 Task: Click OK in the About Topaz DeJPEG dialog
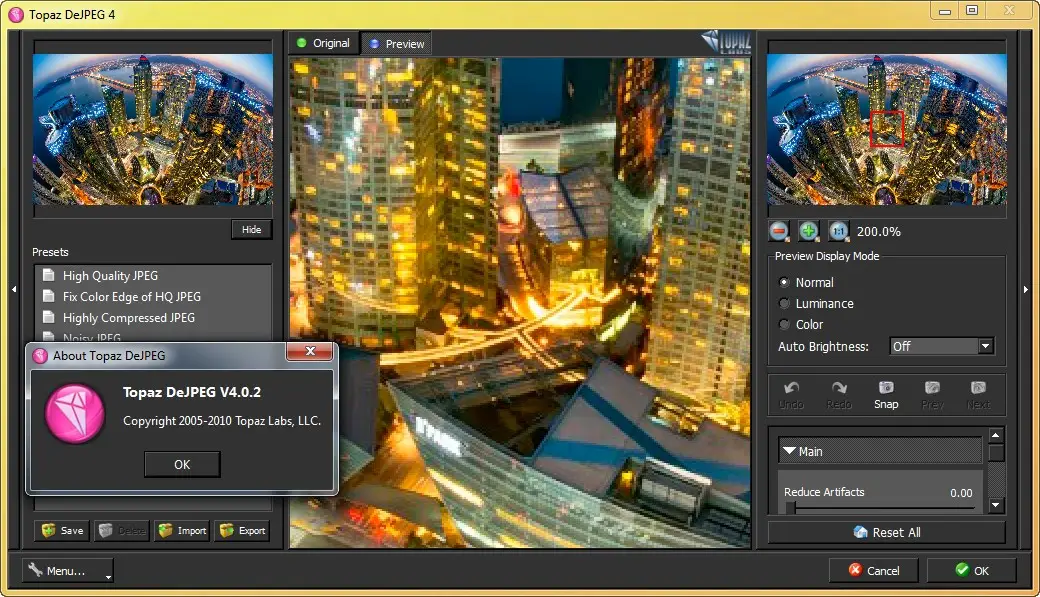click(x=182, y=464)
